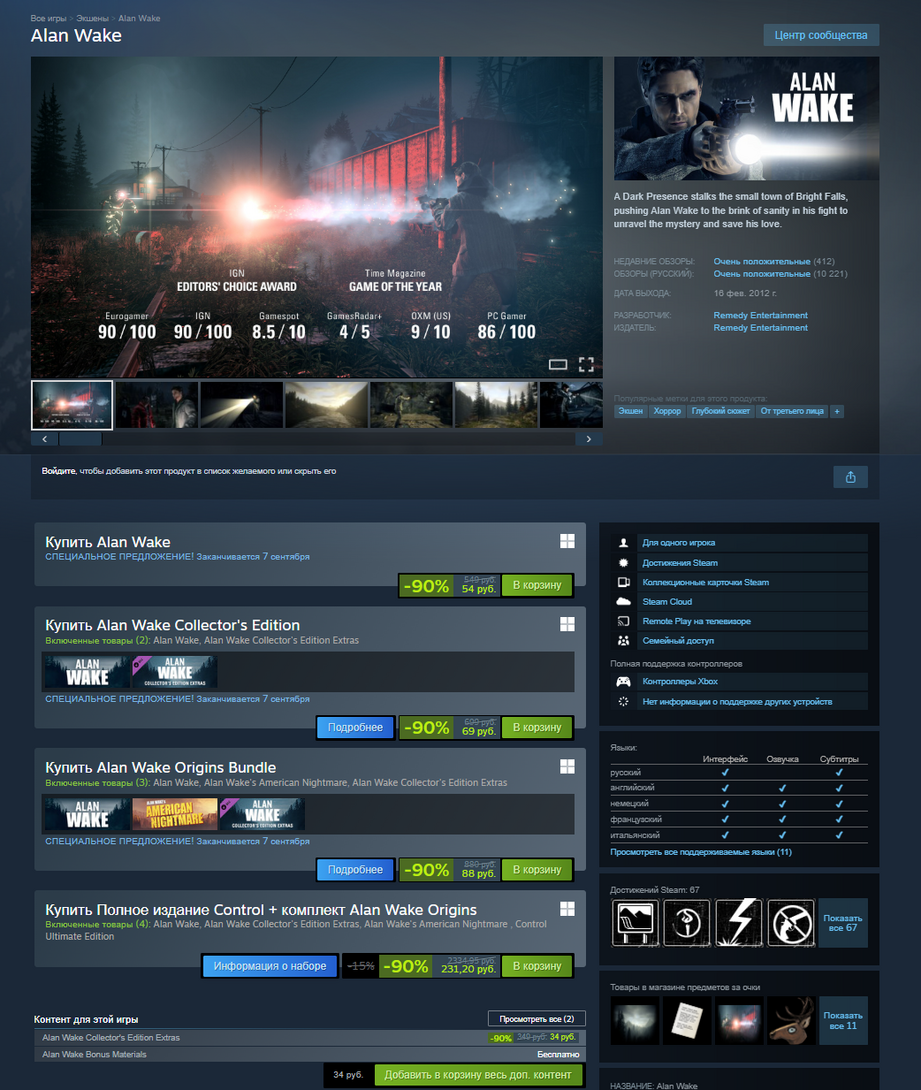921x1090 pixels.
Task: Open the Экшен tag
Action: point(630,412)
